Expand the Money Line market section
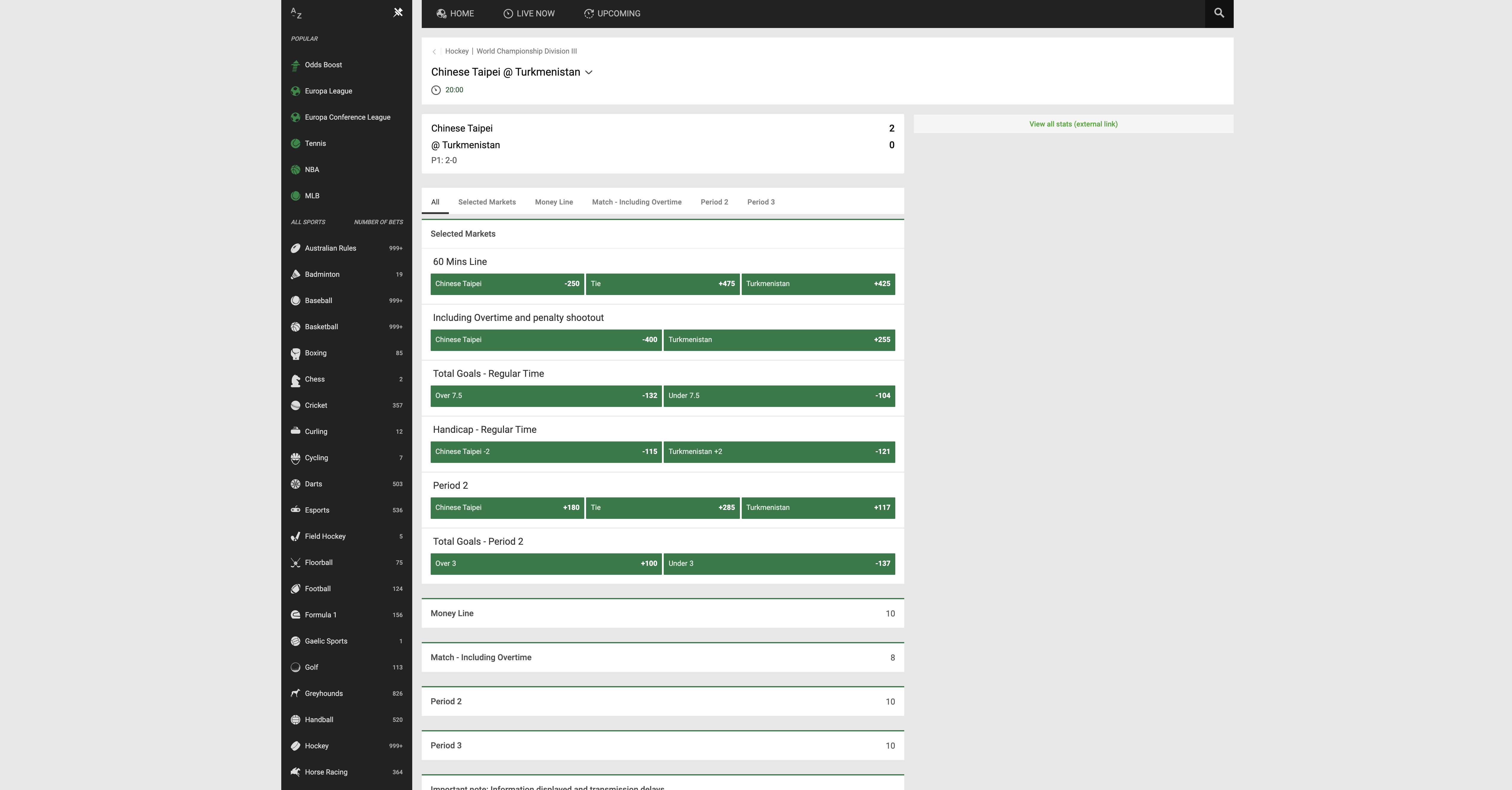Image resolution: width=1512 pixels, height=790 pixels. click(x=663, y=613)
